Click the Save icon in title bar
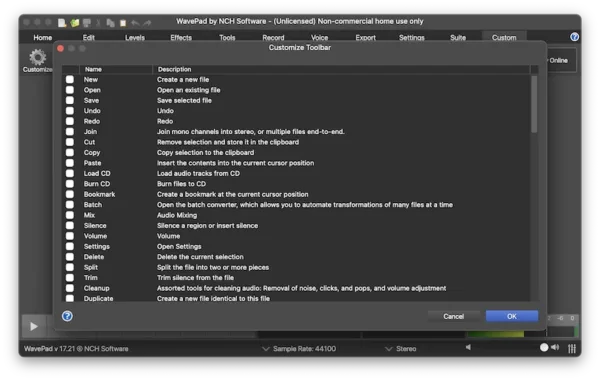Image resolution: width=600 pixels, height=380 pixels. point(87,23)
